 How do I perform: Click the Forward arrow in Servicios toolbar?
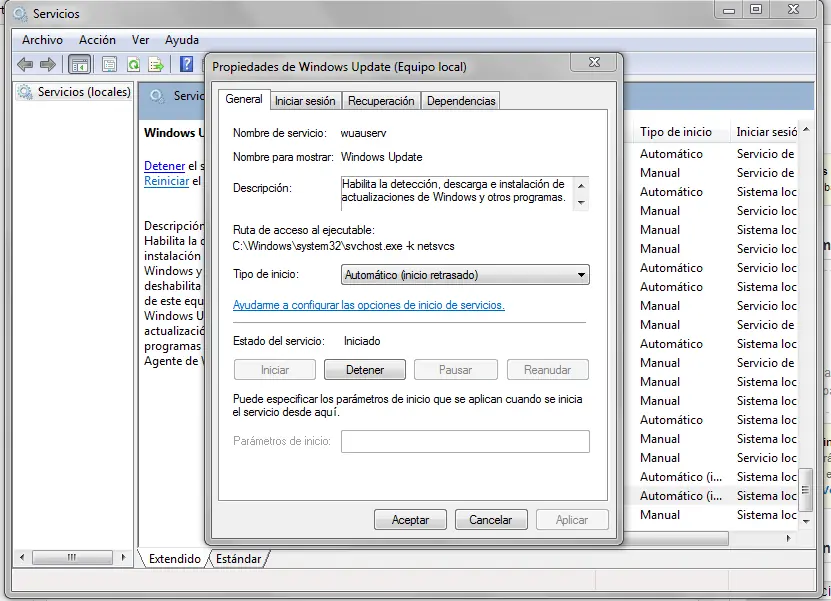click(48, 65)
